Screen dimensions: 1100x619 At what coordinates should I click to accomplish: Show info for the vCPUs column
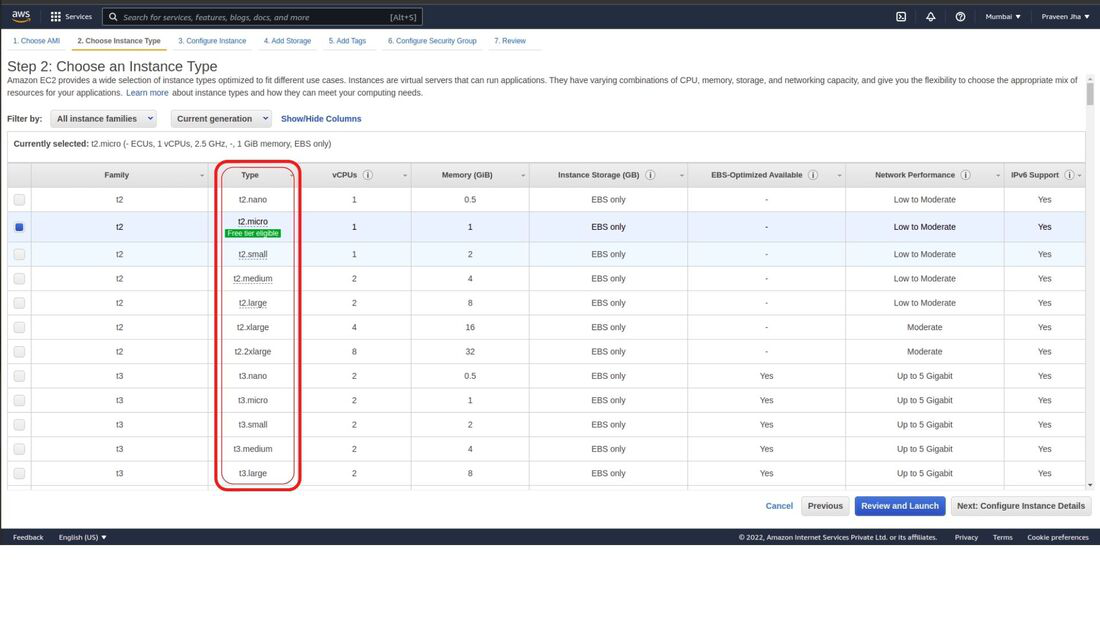tap(368, 175)
